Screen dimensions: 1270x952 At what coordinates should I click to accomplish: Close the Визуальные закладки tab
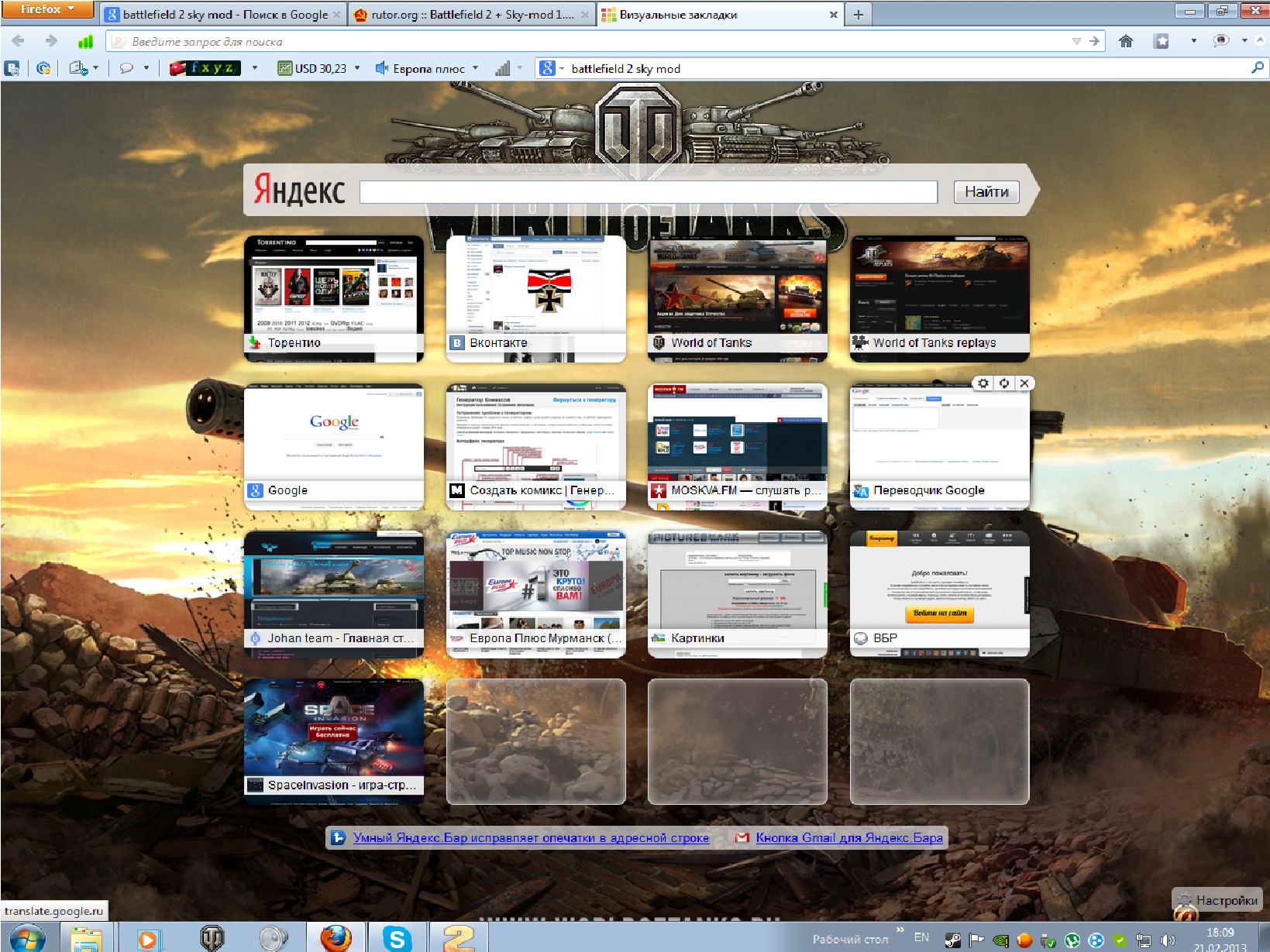pos(834,15)
